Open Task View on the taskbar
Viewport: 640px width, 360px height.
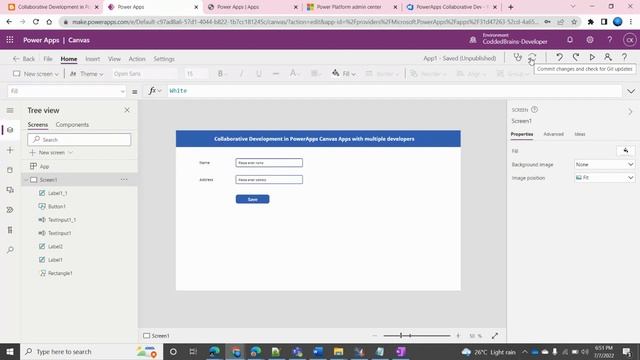coord(193,351)
